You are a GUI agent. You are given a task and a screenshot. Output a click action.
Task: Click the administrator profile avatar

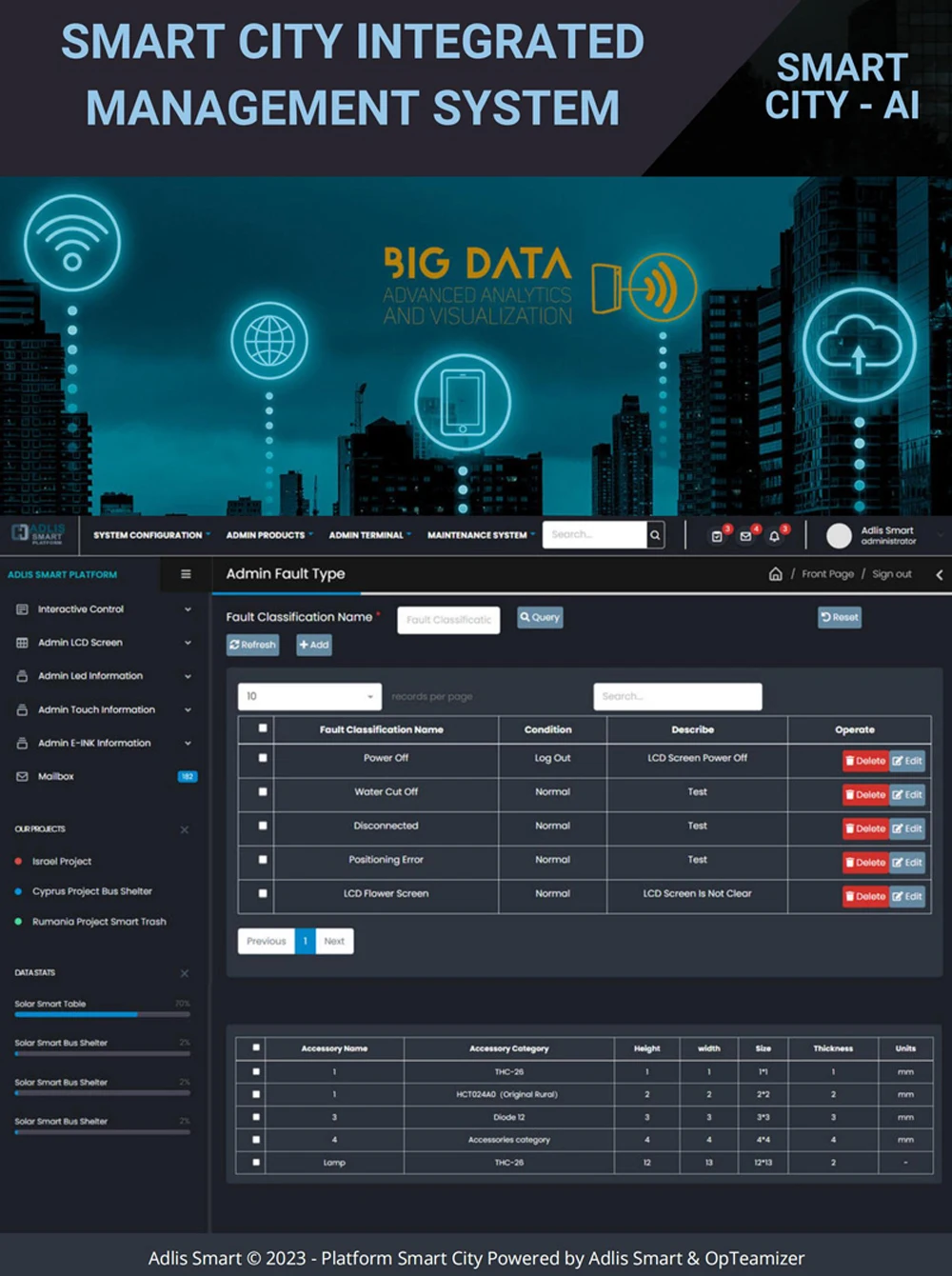(839, 535)
